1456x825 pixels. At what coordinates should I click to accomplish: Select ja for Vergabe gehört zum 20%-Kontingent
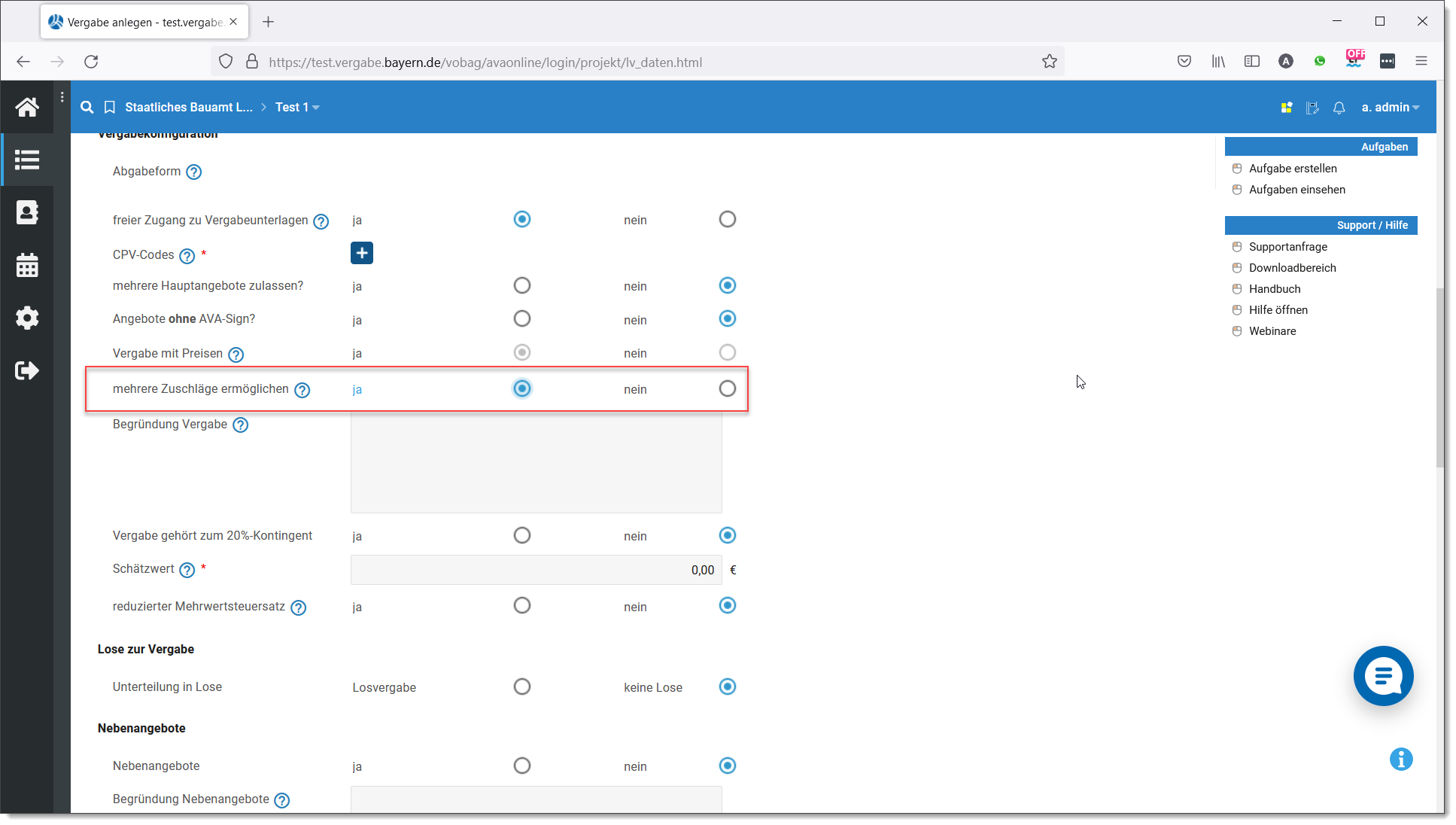pos(522,535)
